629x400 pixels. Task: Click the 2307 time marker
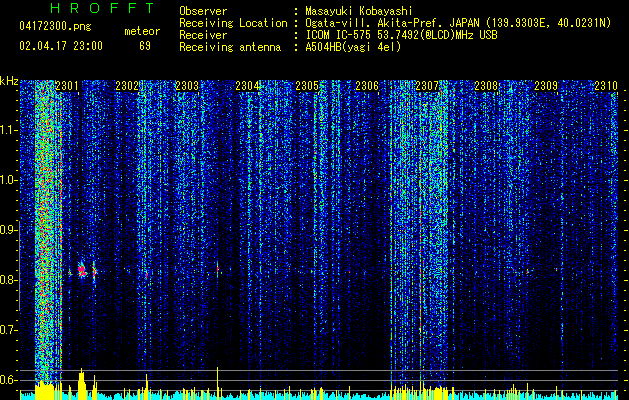pyautogui.click(x=427, y=86)
